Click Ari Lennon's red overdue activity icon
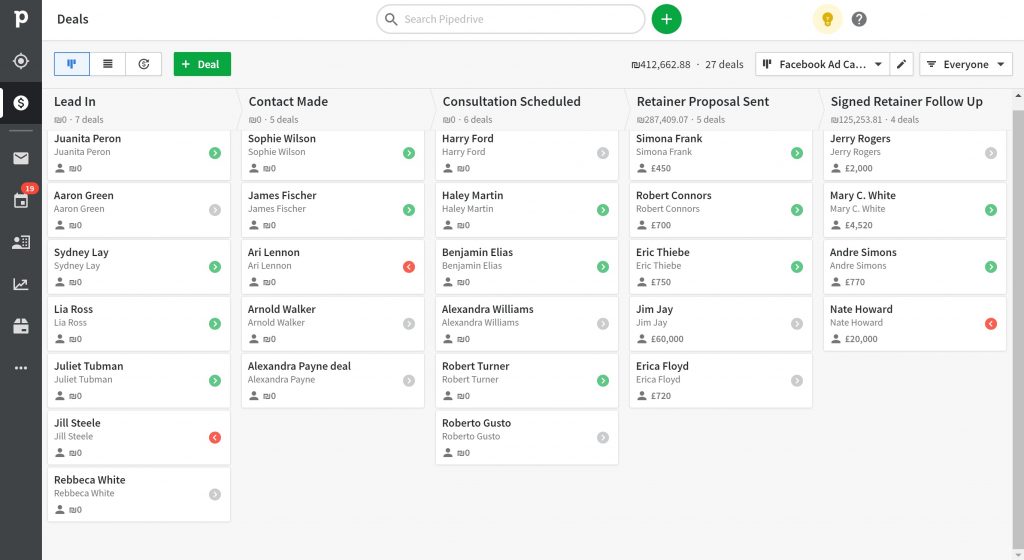1024x560 pixels. (x=409, y=267)
